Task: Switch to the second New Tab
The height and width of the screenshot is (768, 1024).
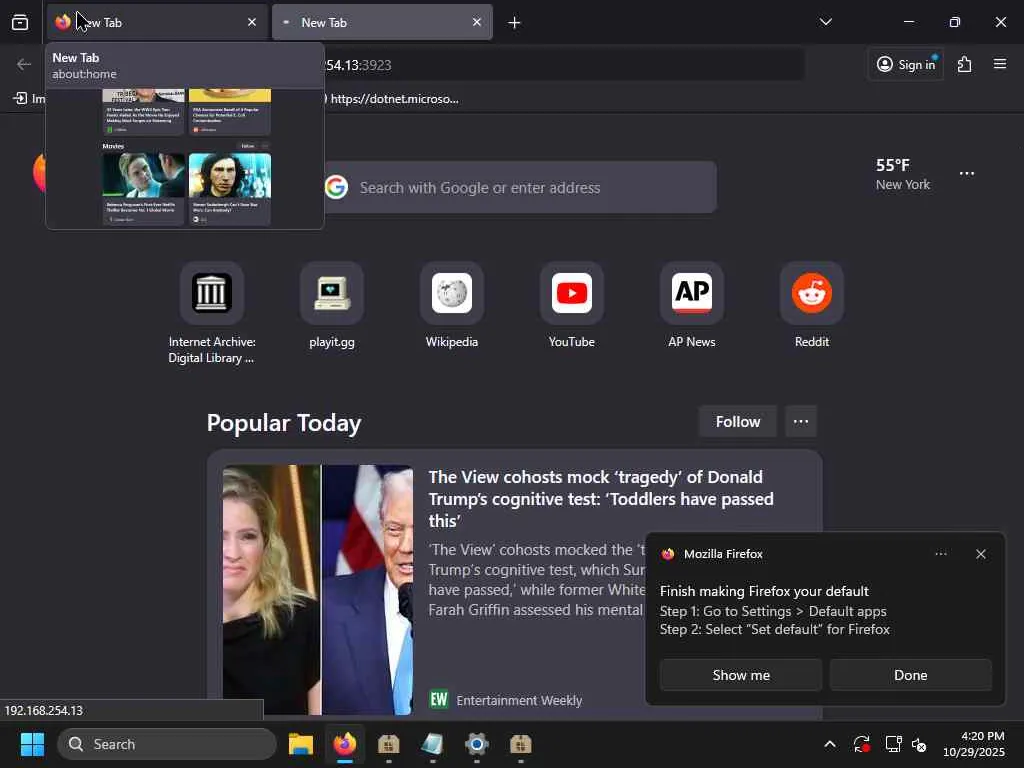Action: 382,23
